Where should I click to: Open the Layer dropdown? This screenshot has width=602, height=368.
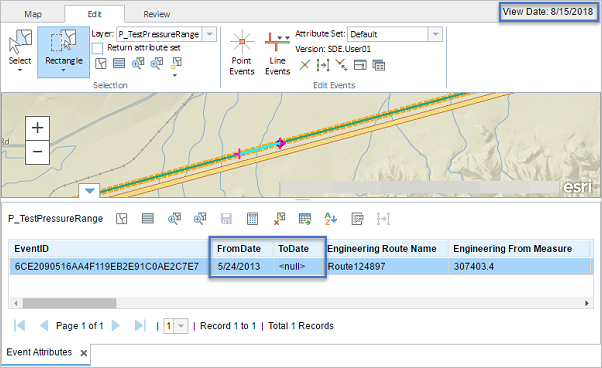[x=209, y=34]
